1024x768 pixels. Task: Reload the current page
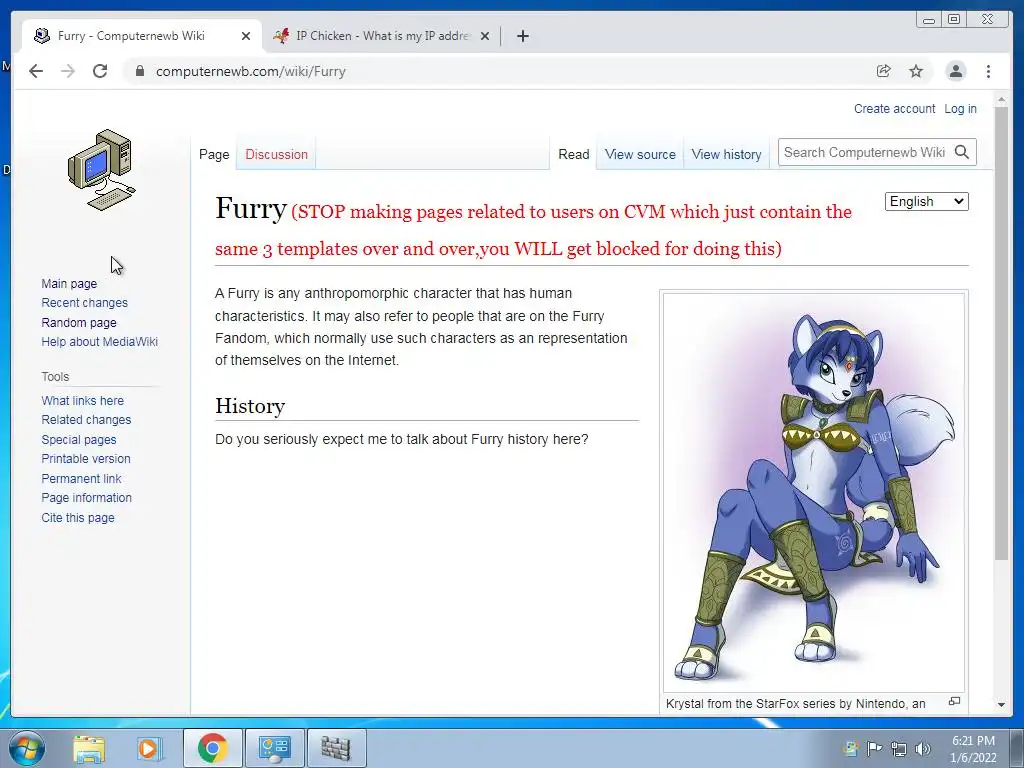tap(100, 71)
